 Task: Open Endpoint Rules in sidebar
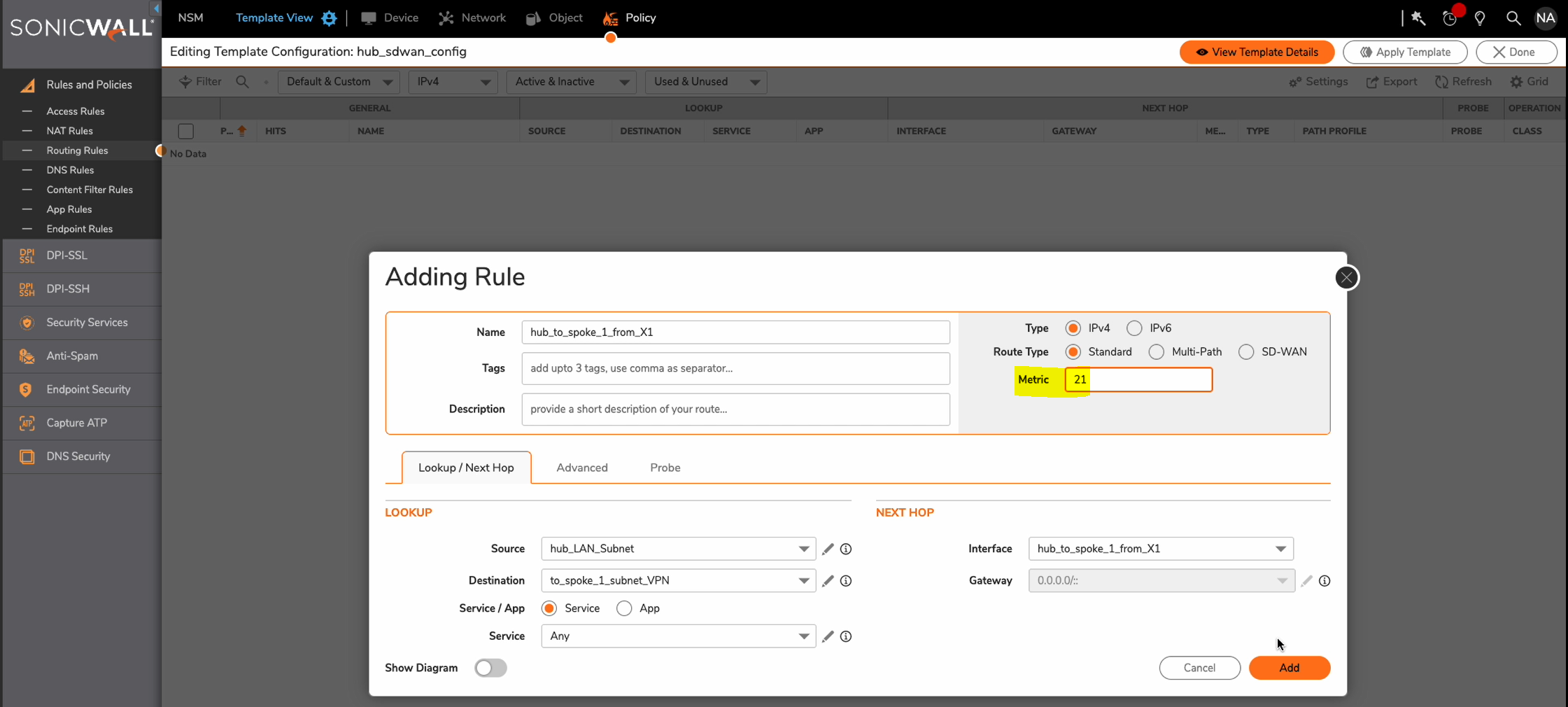[x=79, y=229]
